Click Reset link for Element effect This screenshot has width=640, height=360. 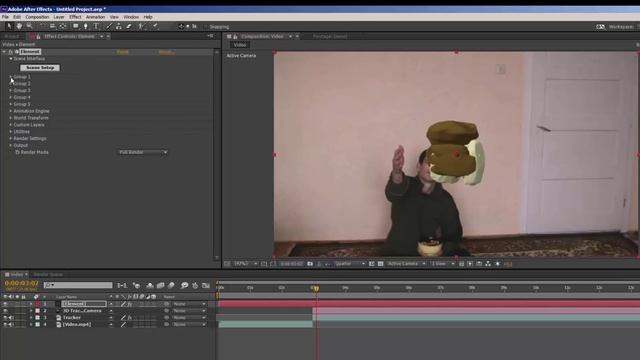click(122, 52)
